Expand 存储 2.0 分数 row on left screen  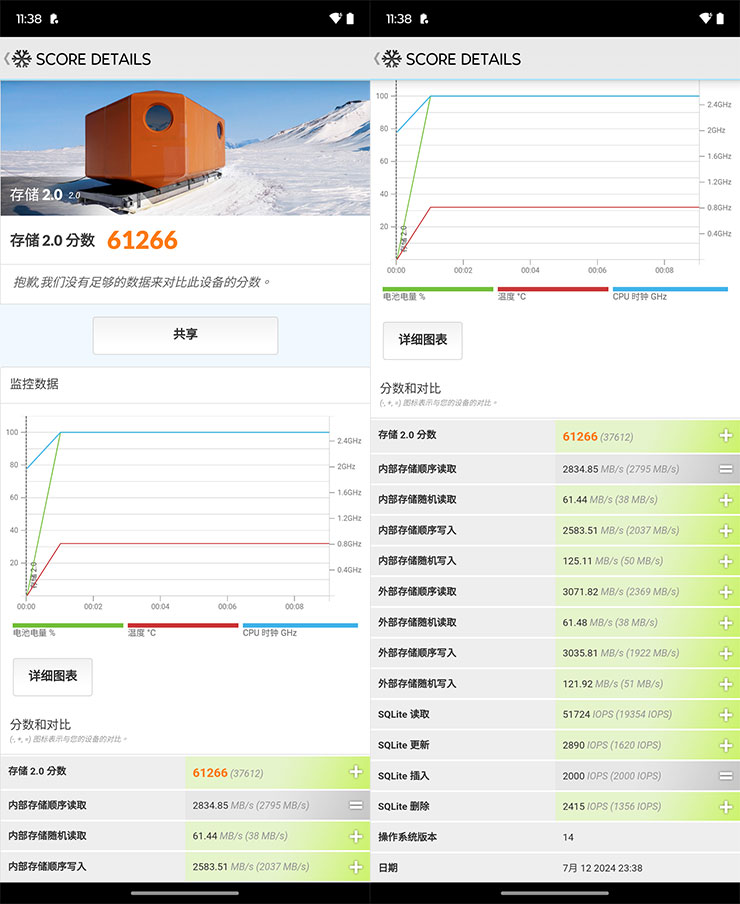pos(356,772)
